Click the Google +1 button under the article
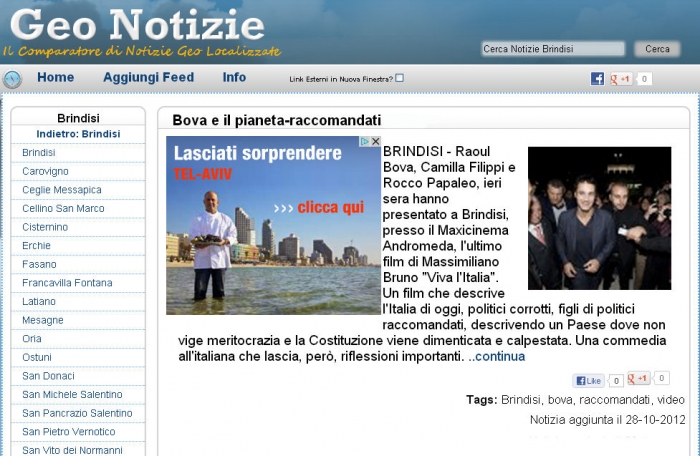Image resolution: width=700 pixels, height=456 pixels. click(x=638, y=379)
